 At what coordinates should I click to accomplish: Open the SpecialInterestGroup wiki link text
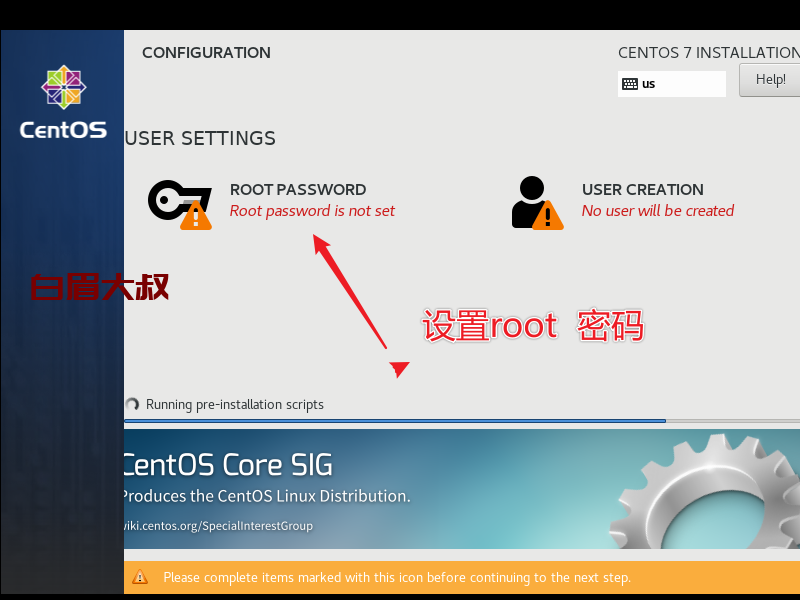coord(218,526)
